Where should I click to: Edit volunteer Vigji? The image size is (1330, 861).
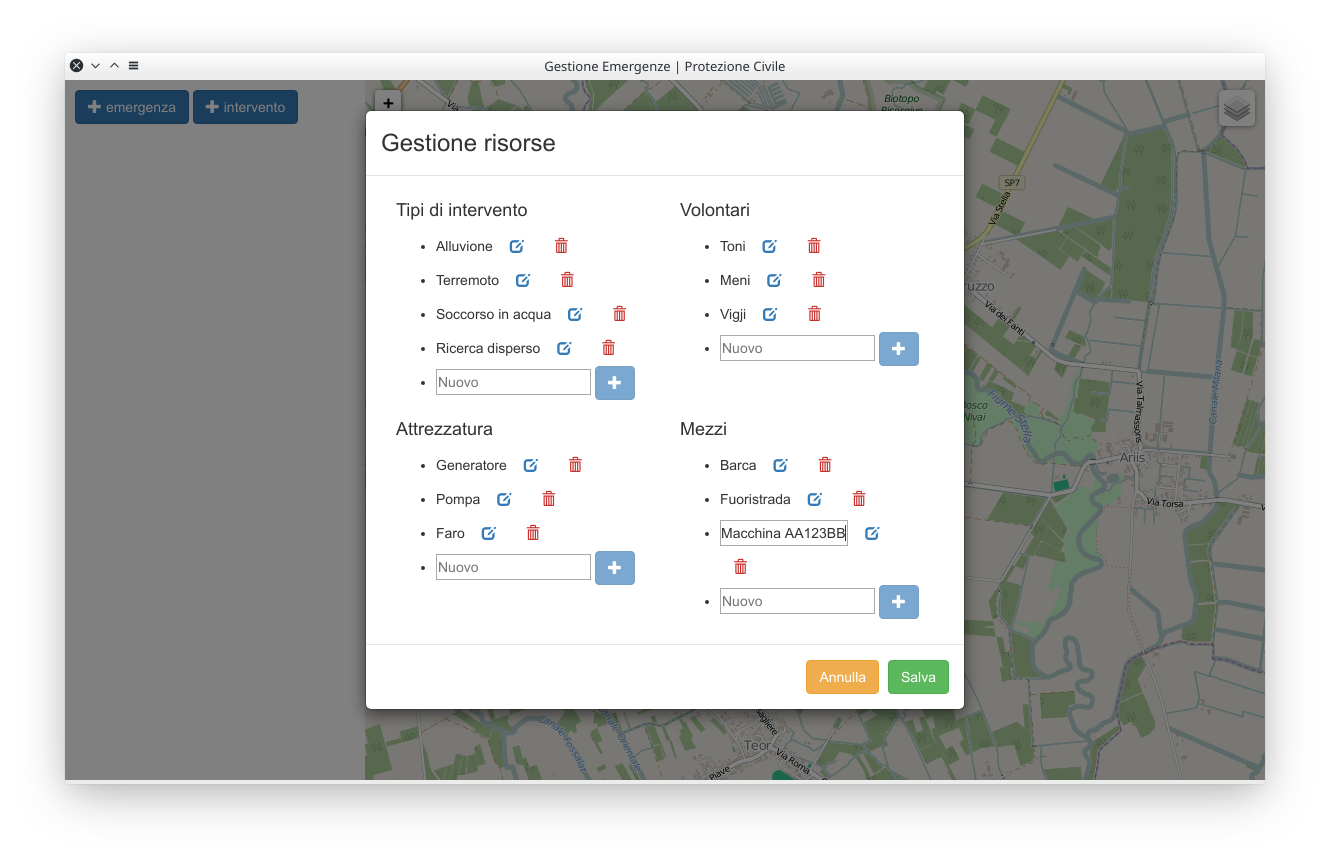[770, 314]
